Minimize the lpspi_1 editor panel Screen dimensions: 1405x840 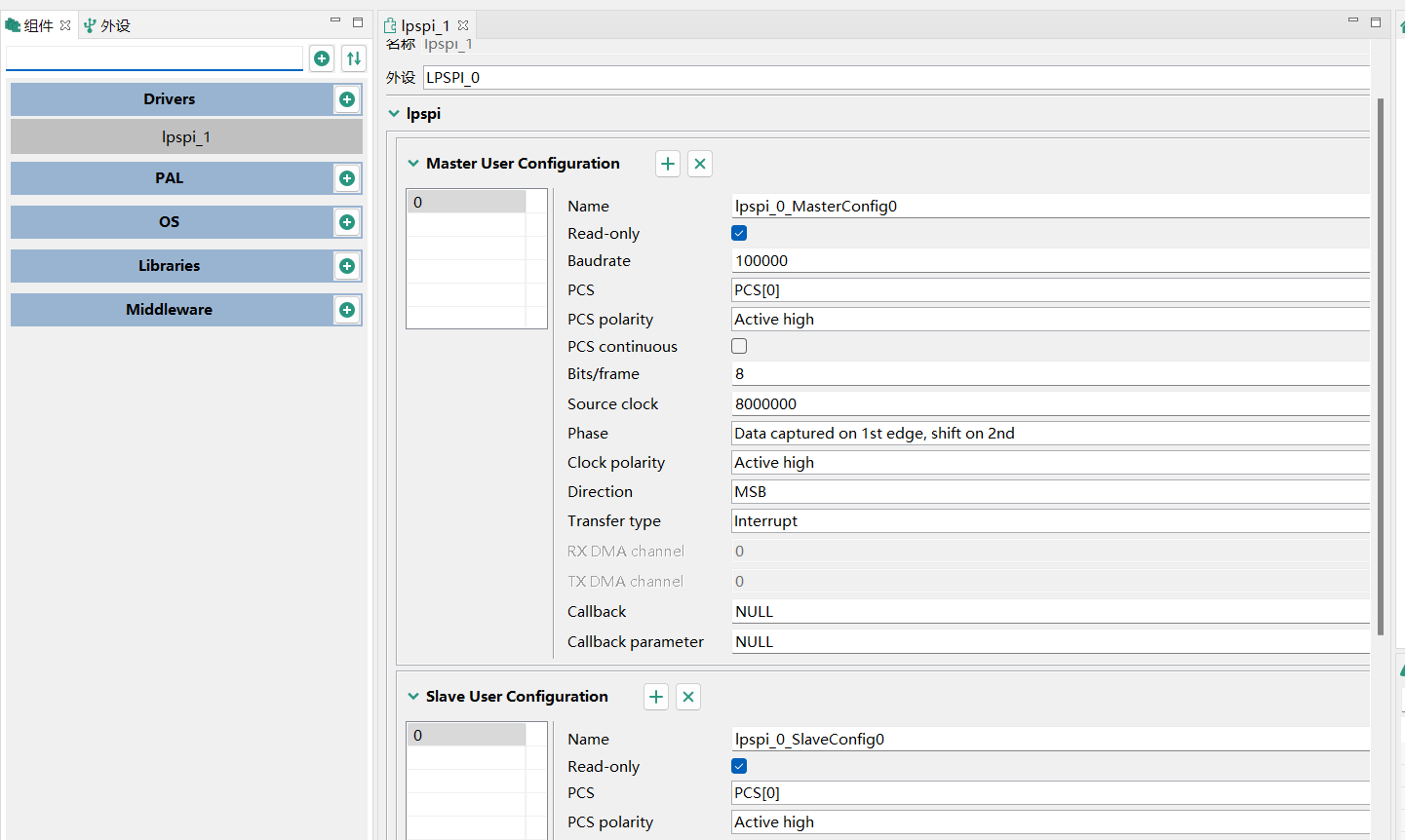click(1353, 20)
